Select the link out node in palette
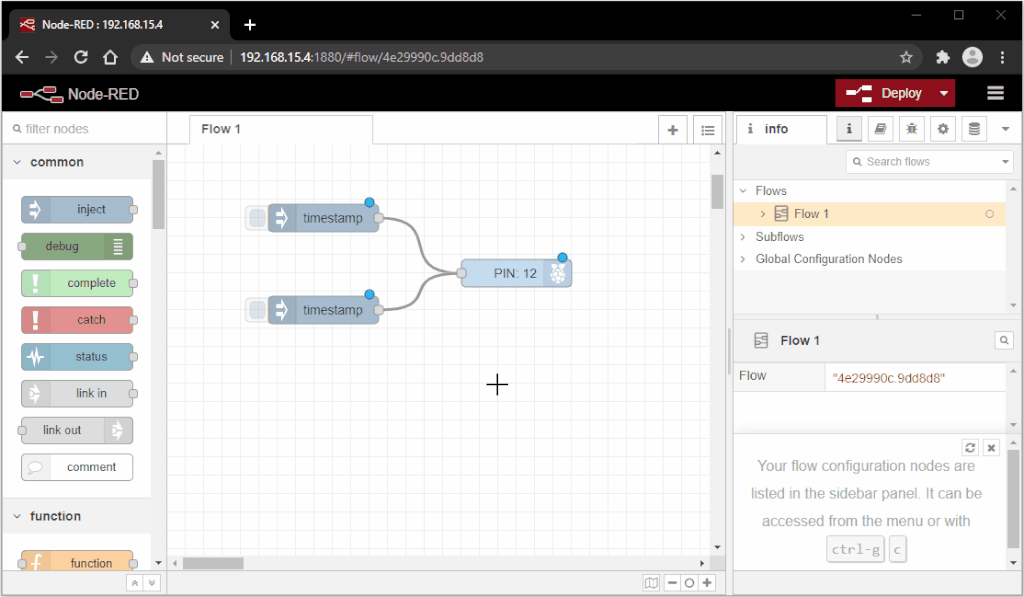This screenshot has width=1024, height=597. (x=77, y=430)
